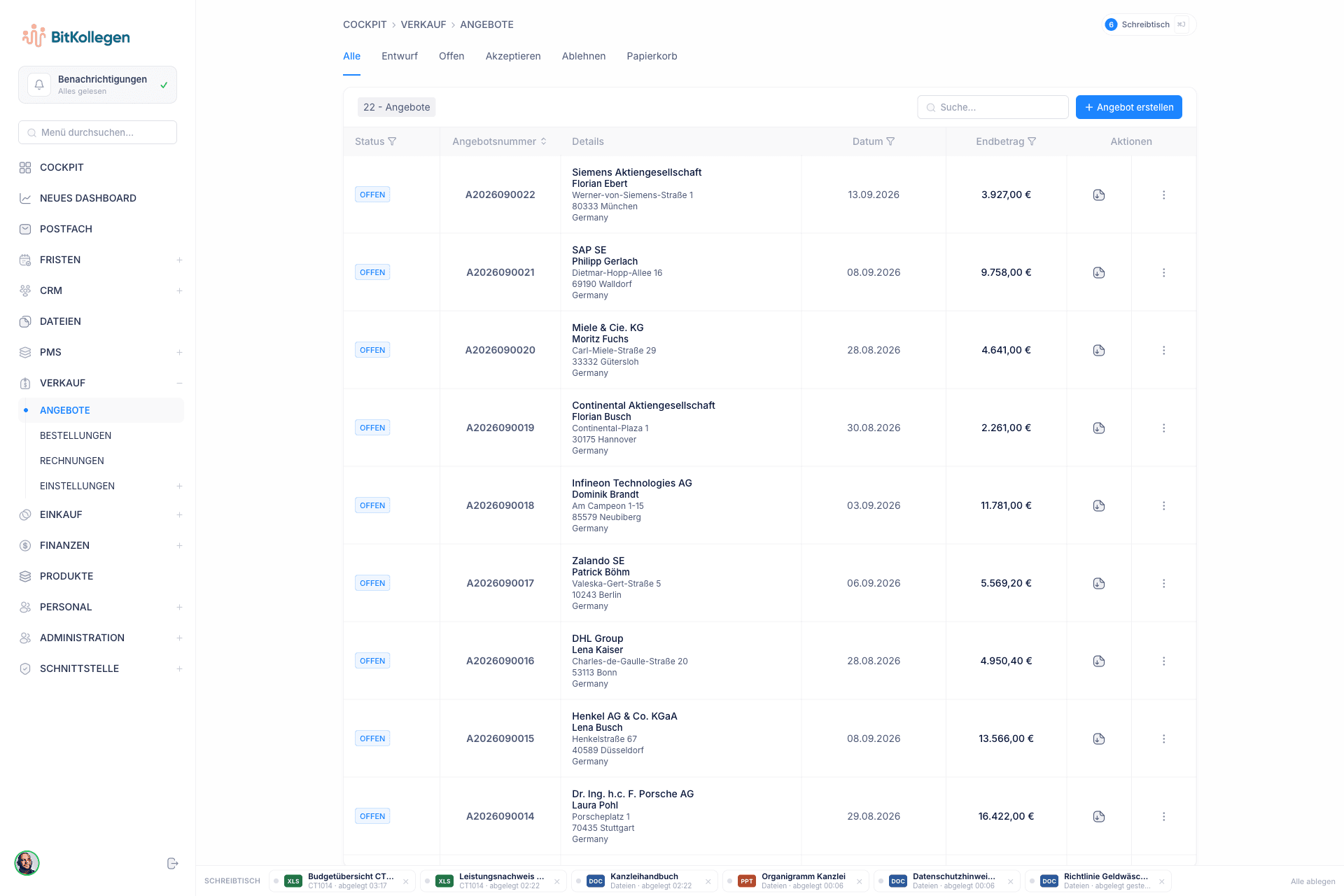Expand the SCHNITTSTELLE menu

(x=179, y=668)
